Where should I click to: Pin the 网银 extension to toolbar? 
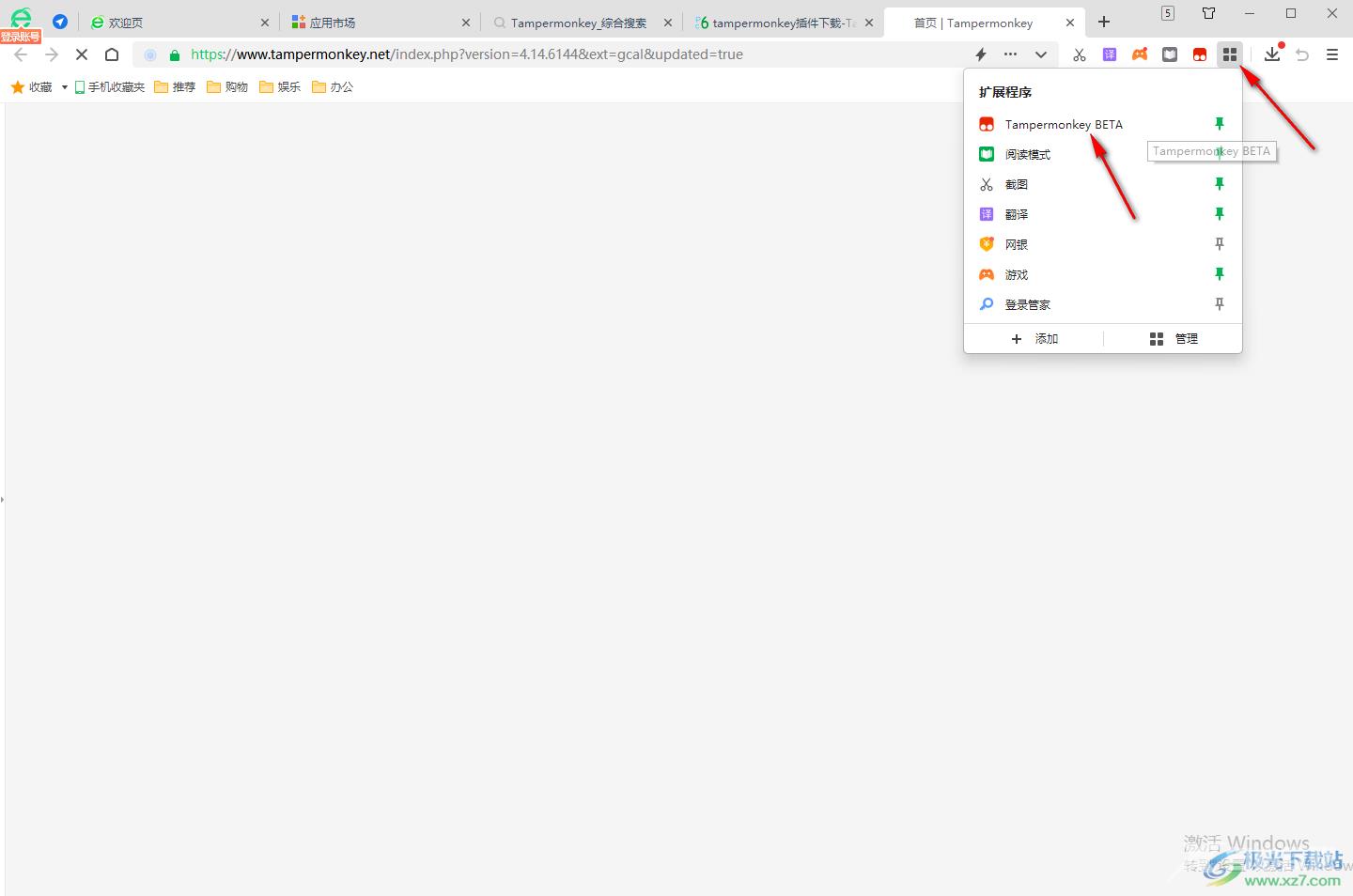1220,244
